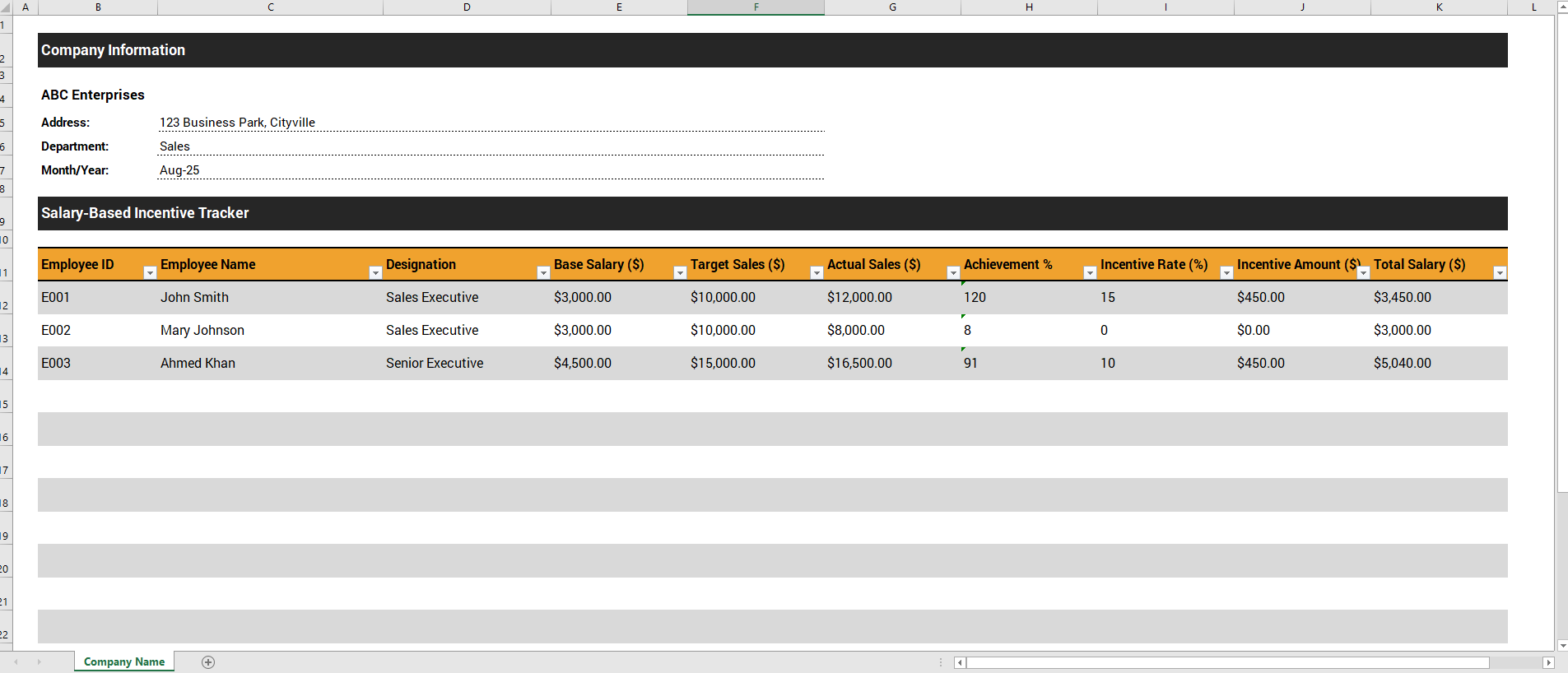Select column B header
1568x673 pixels.
click(98, 7)
